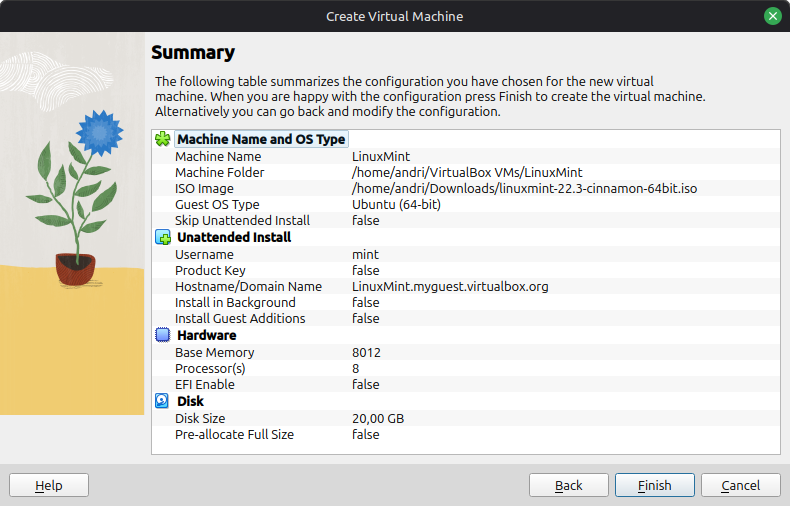Image resolution: width=790 pixels, height=506 pixels.
Task: Click the hard disk Disk section icon
Action: (162, 401)
